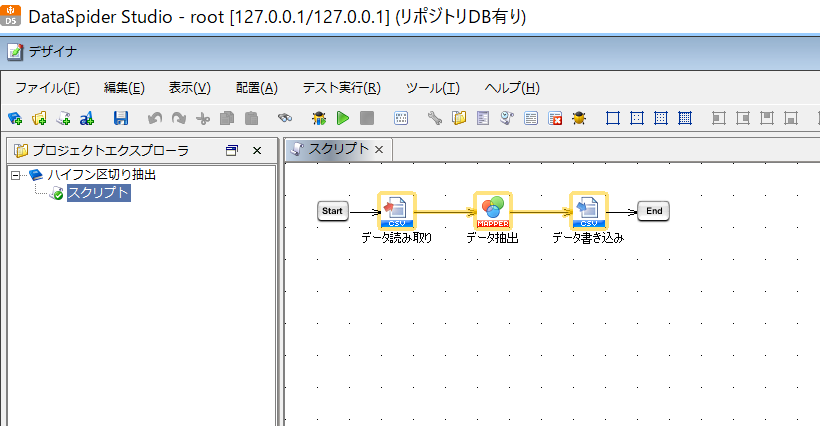The width and height of the screenshot is (820, 426).
Task: Click the プロジェクトエクスプローラ panel title
Action: click(110, 151)
